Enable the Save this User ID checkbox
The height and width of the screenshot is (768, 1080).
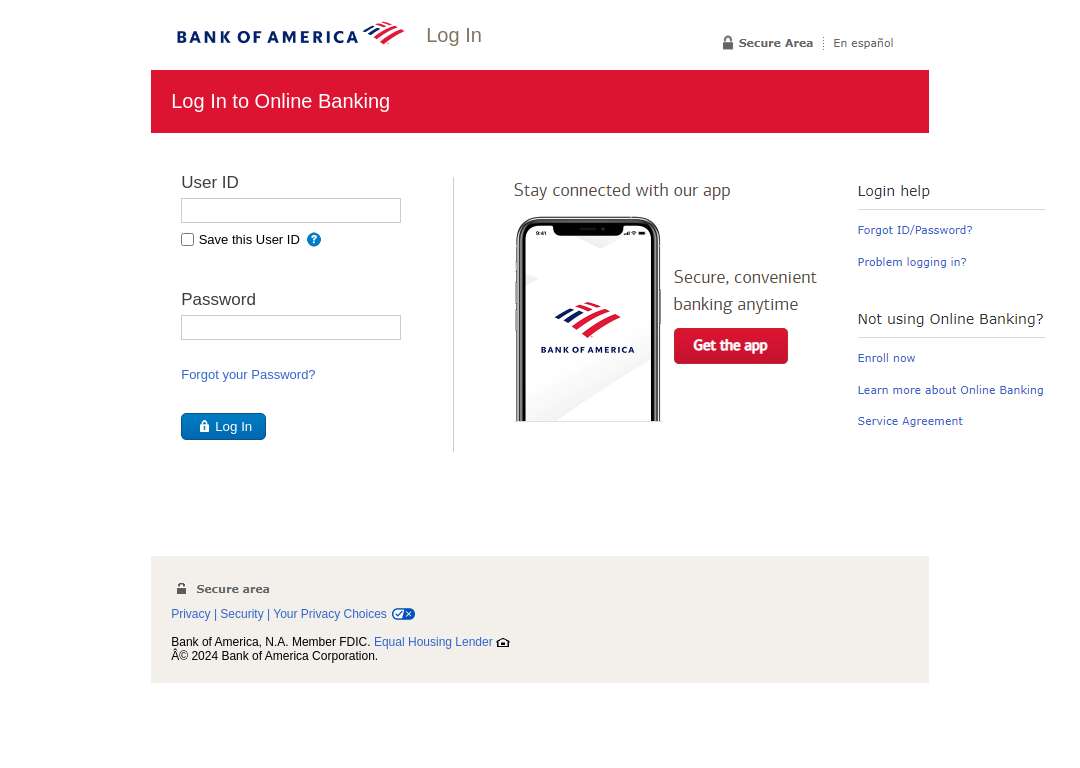tap(187, 240)
